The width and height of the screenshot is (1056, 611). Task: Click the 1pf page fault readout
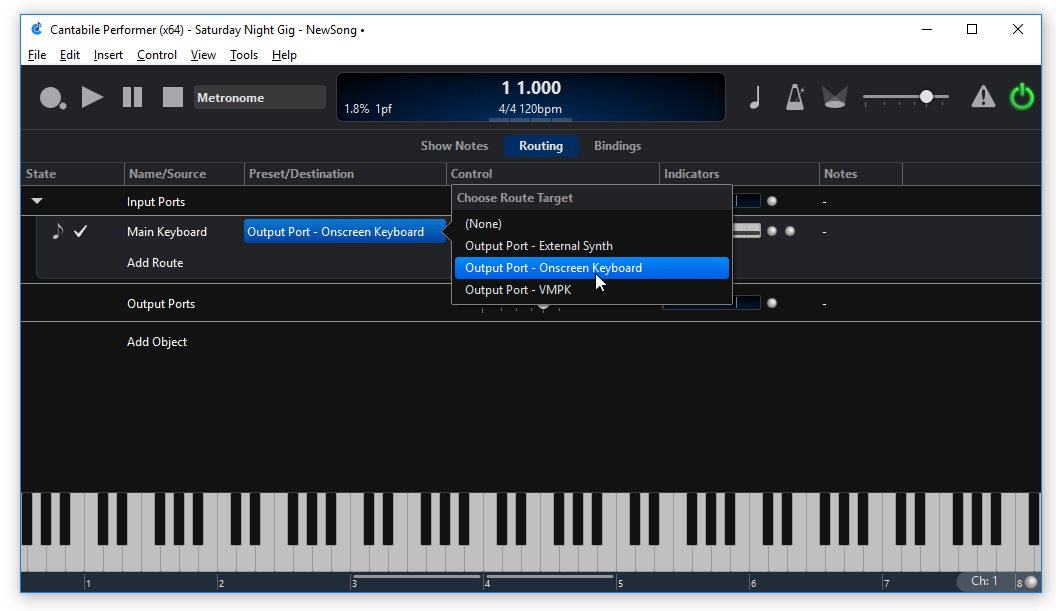tap(383, 108)
